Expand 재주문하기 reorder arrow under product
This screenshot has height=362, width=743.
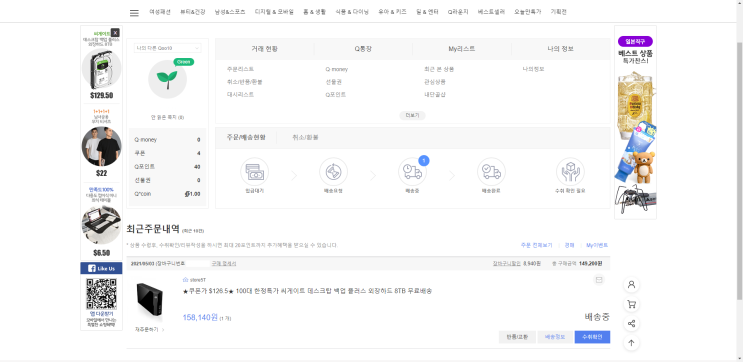click(x=150, y=329)
